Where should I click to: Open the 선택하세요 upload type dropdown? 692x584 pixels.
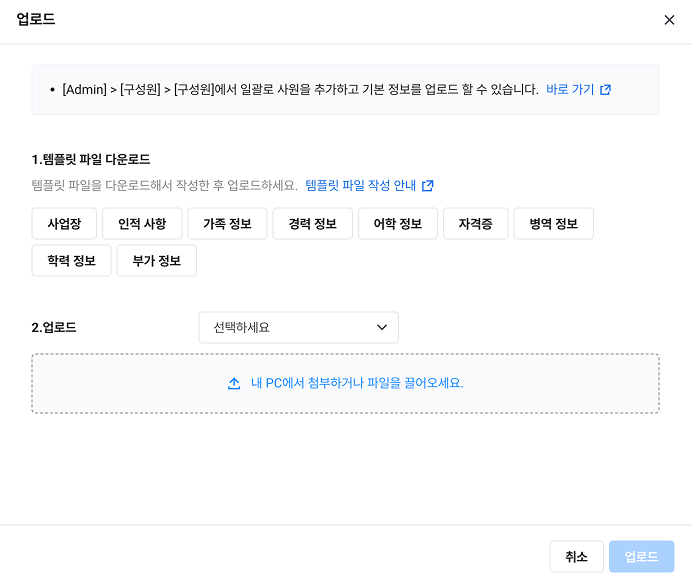tap(298, 327)
